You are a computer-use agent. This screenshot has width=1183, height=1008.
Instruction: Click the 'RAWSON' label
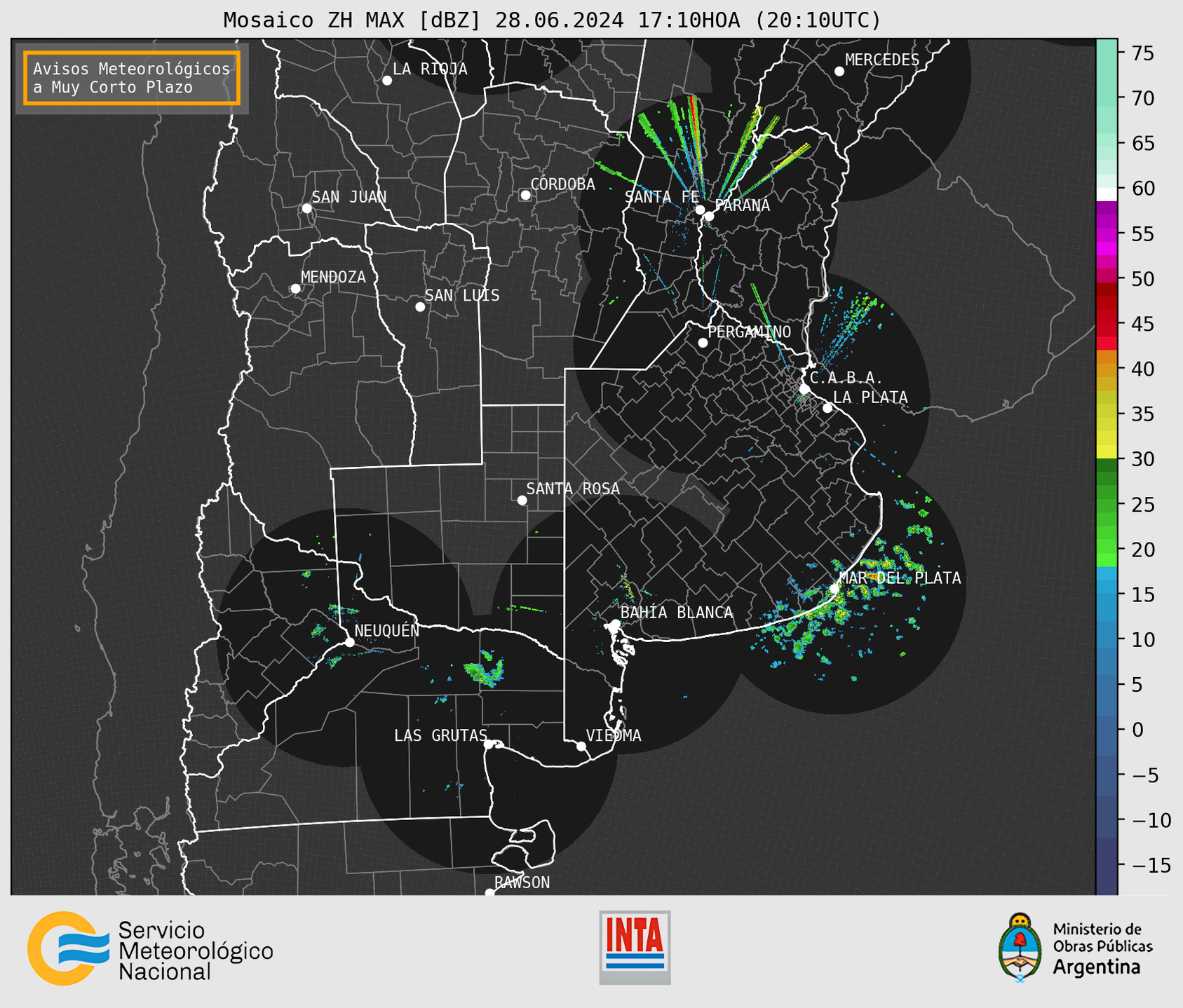(x=522, y=883)
